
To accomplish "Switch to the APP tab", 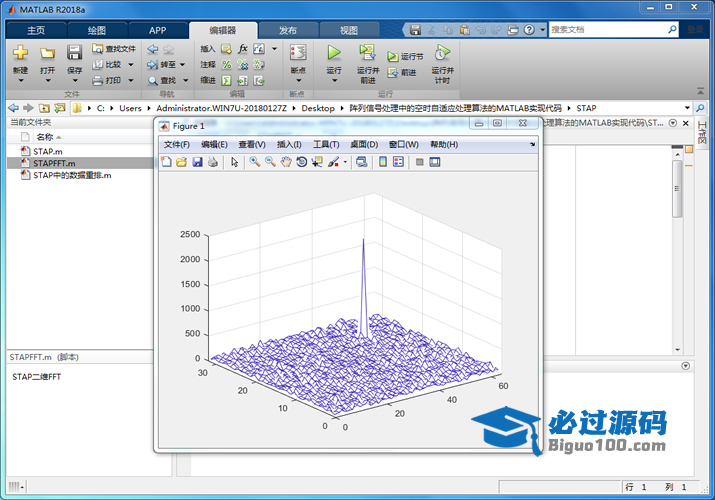I will [x=157, y=31].
